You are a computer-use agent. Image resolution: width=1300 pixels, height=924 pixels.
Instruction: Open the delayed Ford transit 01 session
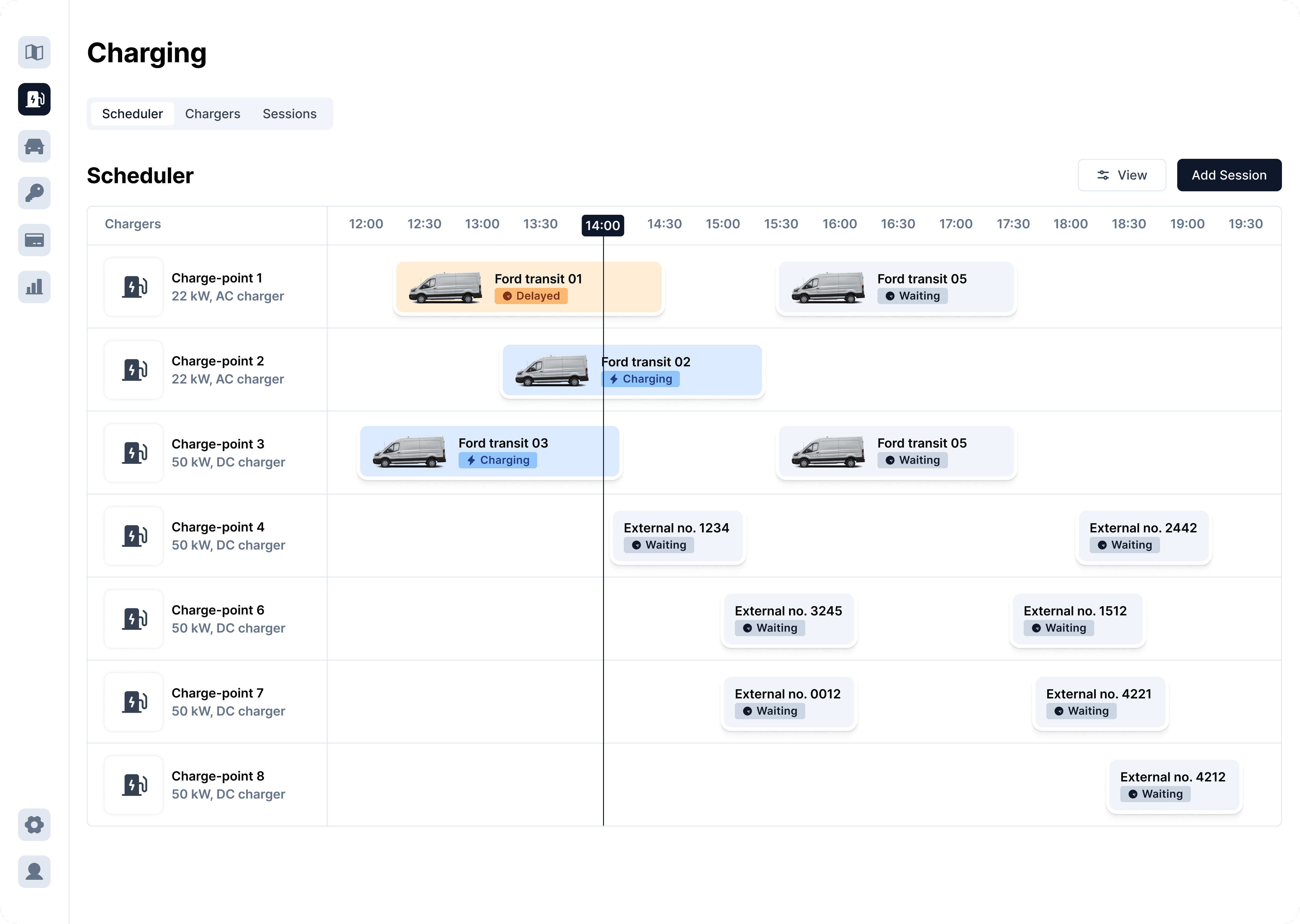(x=528, y=287)
